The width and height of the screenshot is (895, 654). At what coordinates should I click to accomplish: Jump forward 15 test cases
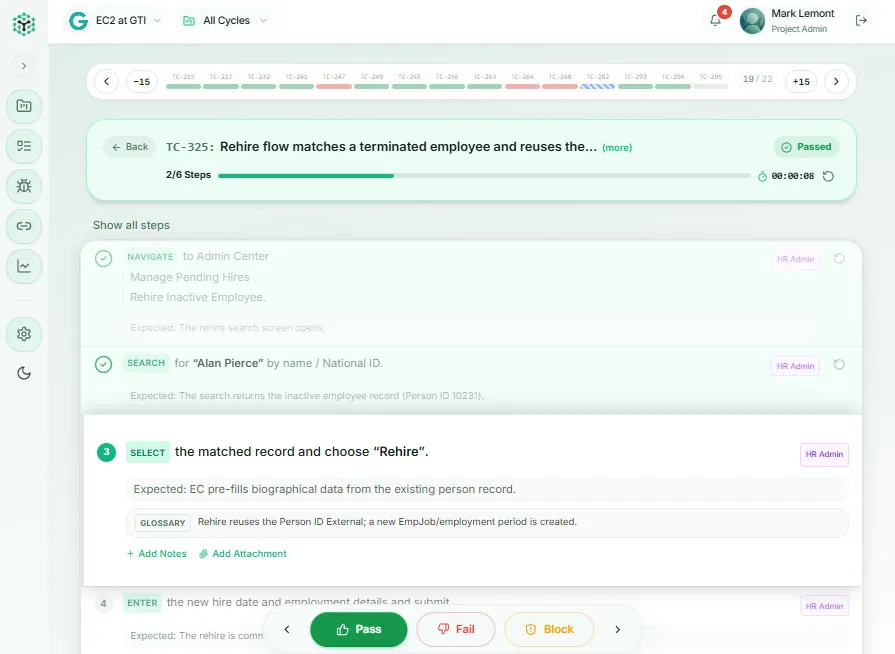click(801, 82)
